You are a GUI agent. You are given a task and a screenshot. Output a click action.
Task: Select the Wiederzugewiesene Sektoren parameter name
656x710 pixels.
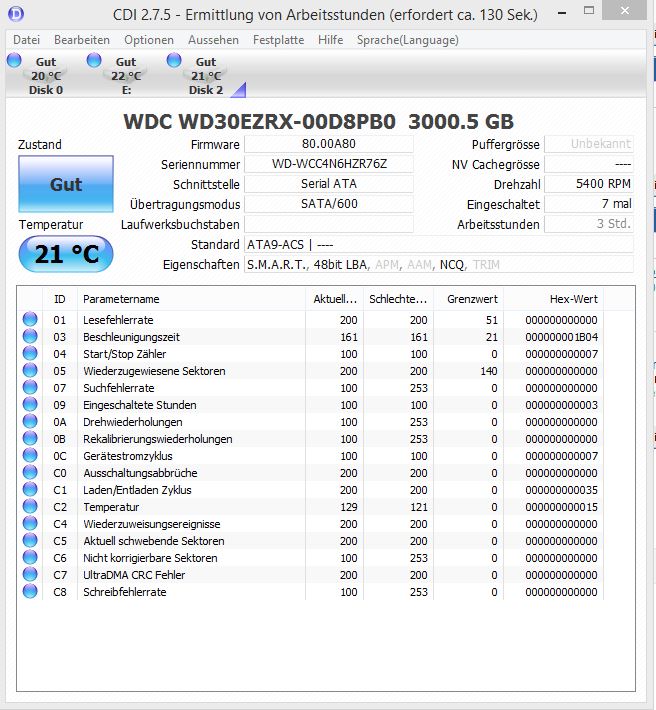coord(154,371)
